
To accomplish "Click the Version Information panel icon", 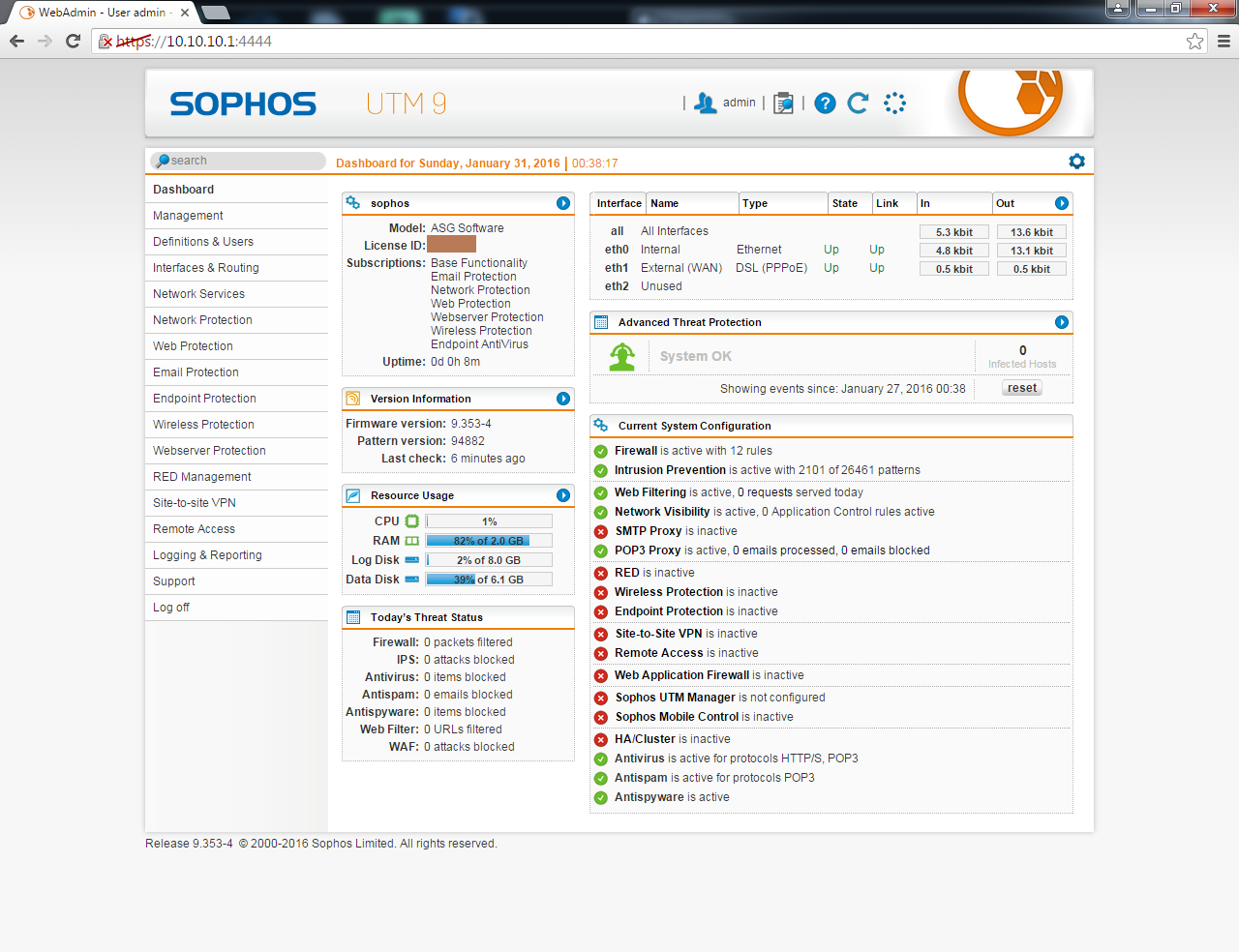I will 353,399.
